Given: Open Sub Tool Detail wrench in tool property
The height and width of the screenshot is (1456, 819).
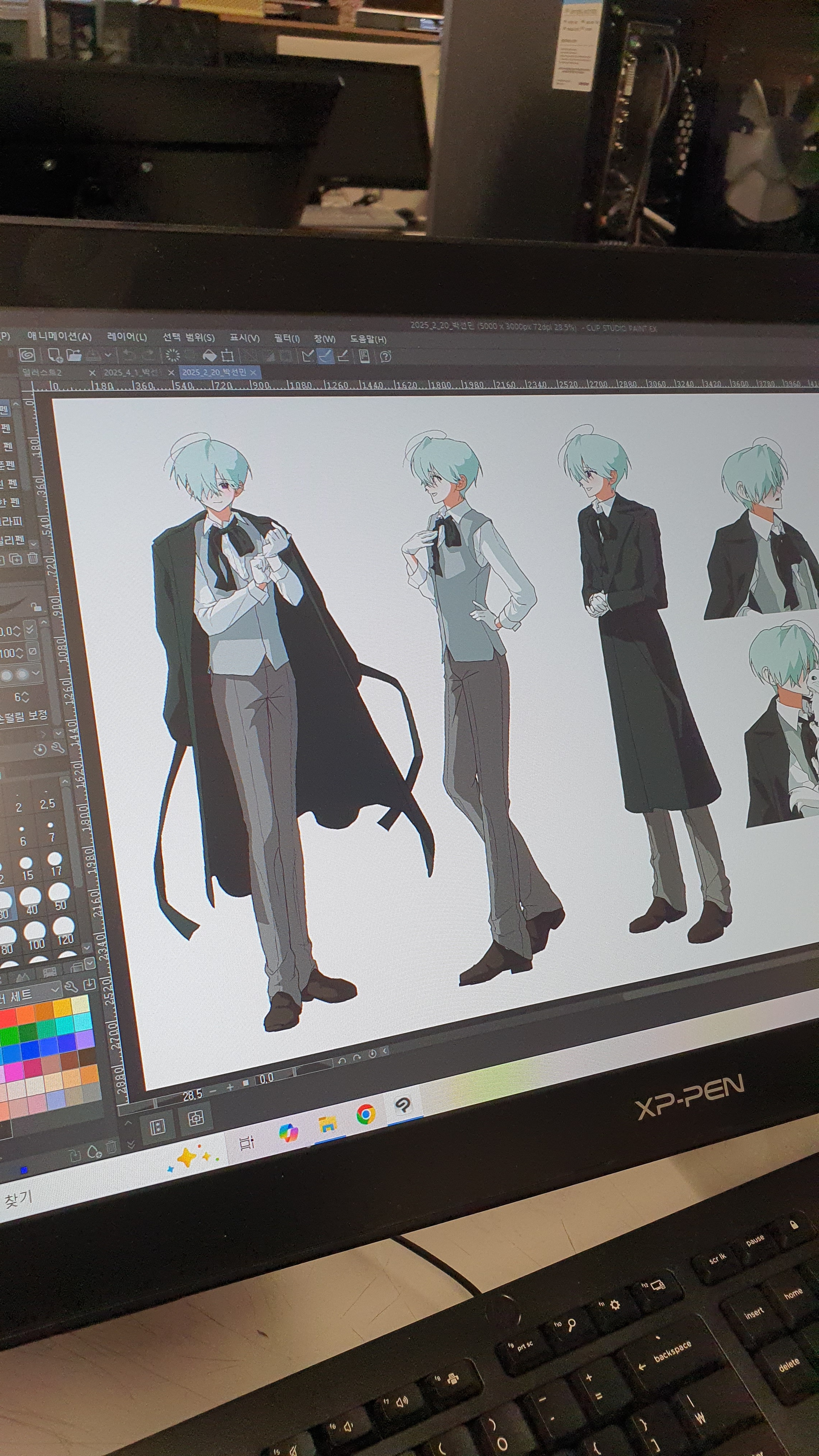Looking at the screenshot, I should coord(58,748).
